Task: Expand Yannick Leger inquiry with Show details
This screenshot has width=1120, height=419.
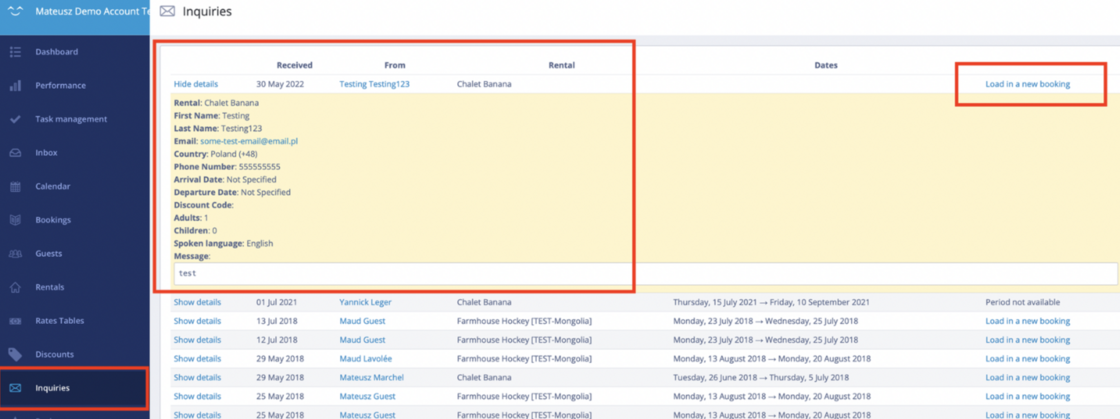Action: coord(197,302)
